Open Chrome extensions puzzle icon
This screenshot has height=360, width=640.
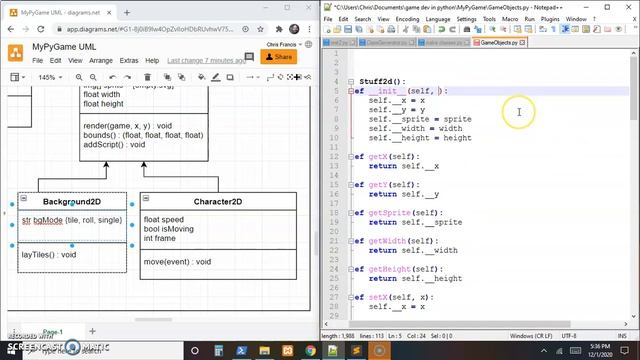(279, 29)
